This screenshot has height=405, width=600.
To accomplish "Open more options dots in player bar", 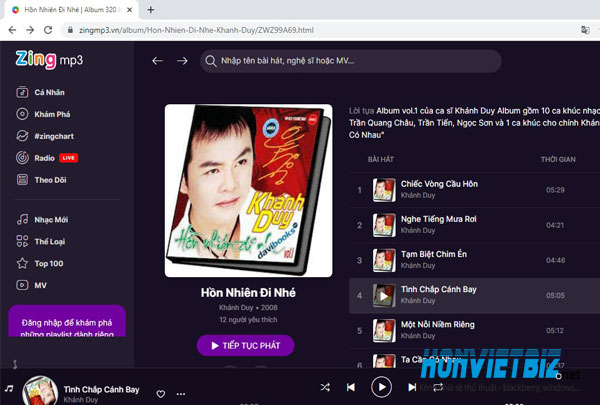I will pyautogui.click(x=181, y=394).
